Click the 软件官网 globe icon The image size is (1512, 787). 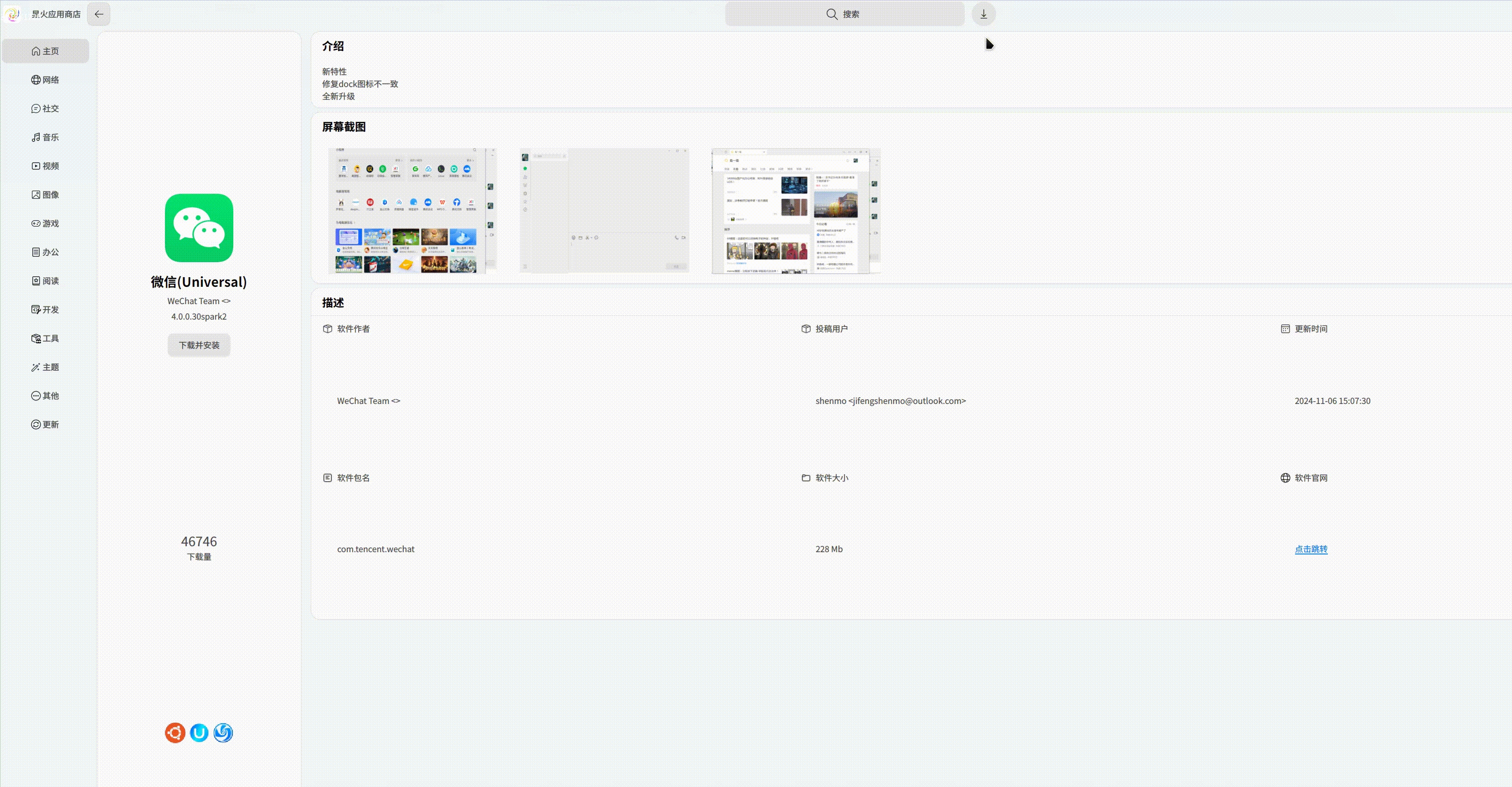click(1285, 478)
